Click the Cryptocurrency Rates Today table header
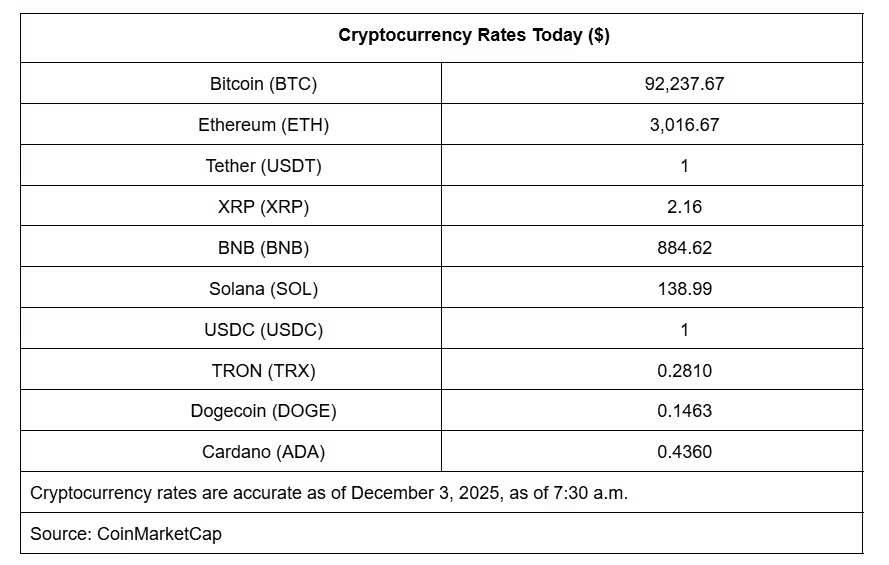The height and width of the screenshot is (565, 889). 473,35
